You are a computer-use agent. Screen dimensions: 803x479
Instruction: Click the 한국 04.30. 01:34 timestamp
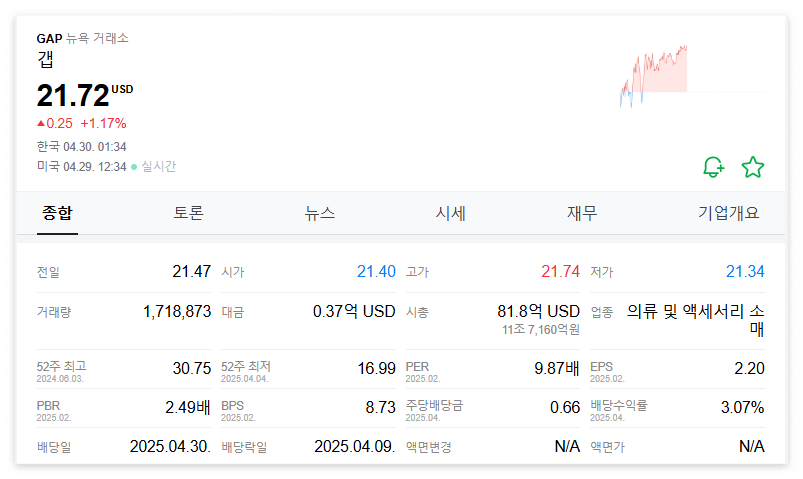(x=81, y=147)
